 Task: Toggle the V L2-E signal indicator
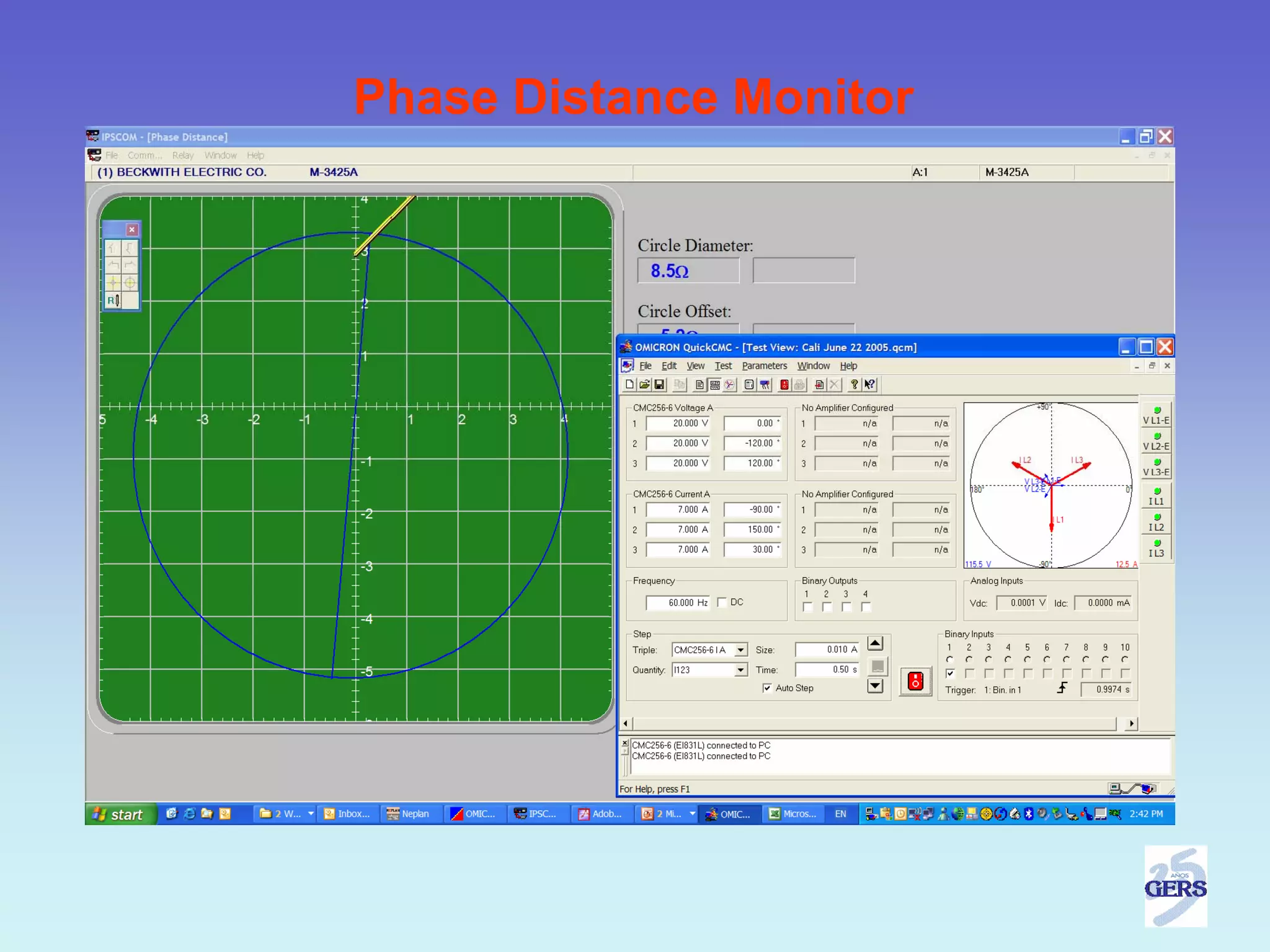click(x=1156, y=441)
